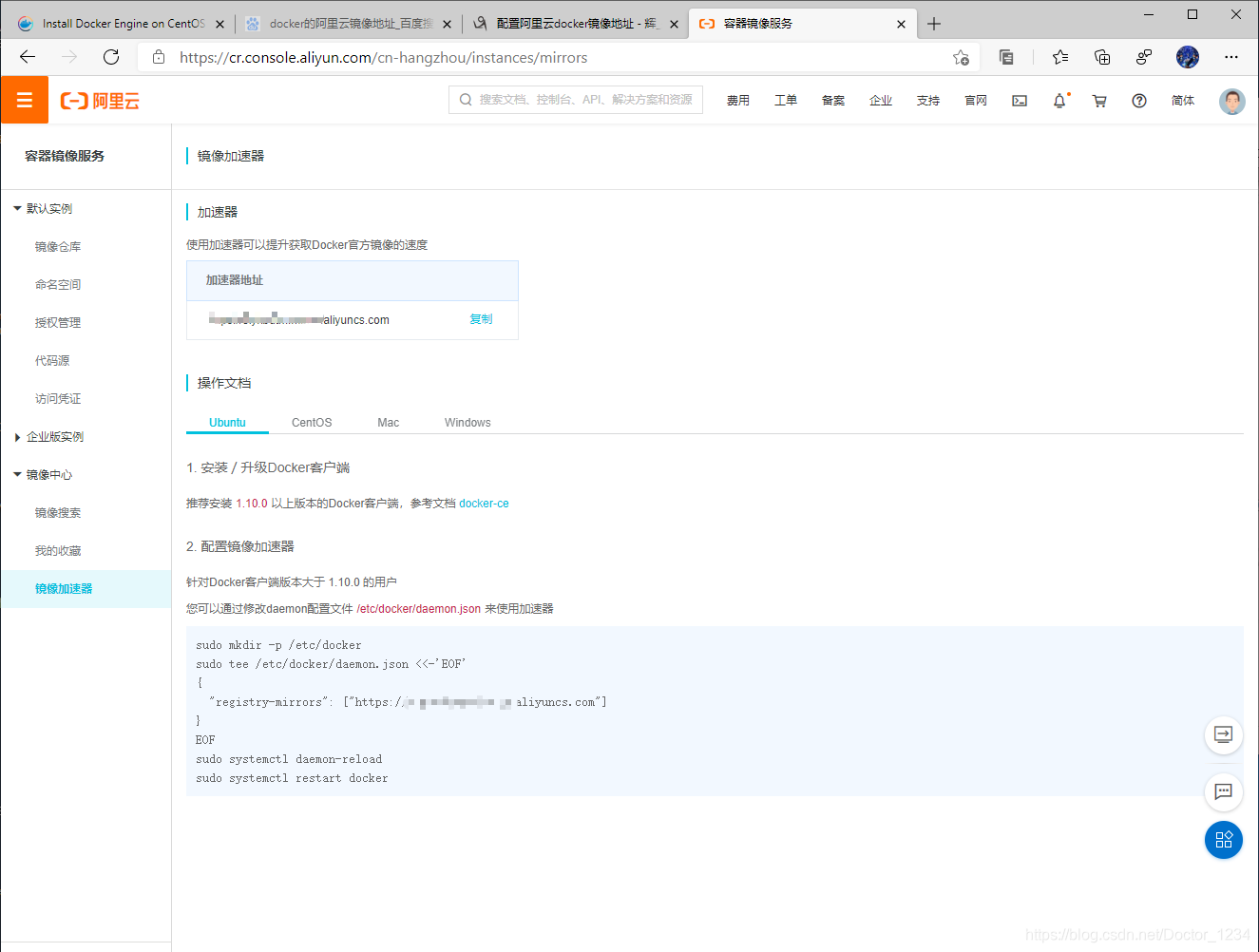The height and width of the screenshot is (952, 1259).
Task: Select the Ubuntu documentation tab
Action: point(227,423)
